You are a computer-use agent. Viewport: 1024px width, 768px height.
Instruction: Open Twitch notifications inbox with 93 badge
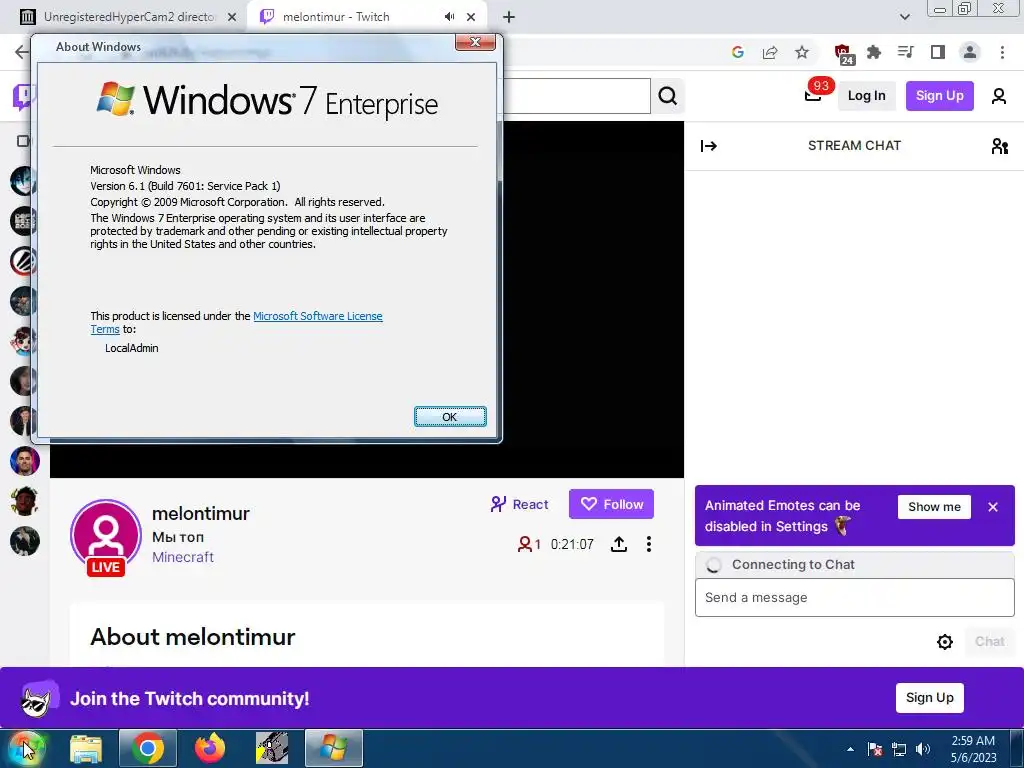coord(815,93)
